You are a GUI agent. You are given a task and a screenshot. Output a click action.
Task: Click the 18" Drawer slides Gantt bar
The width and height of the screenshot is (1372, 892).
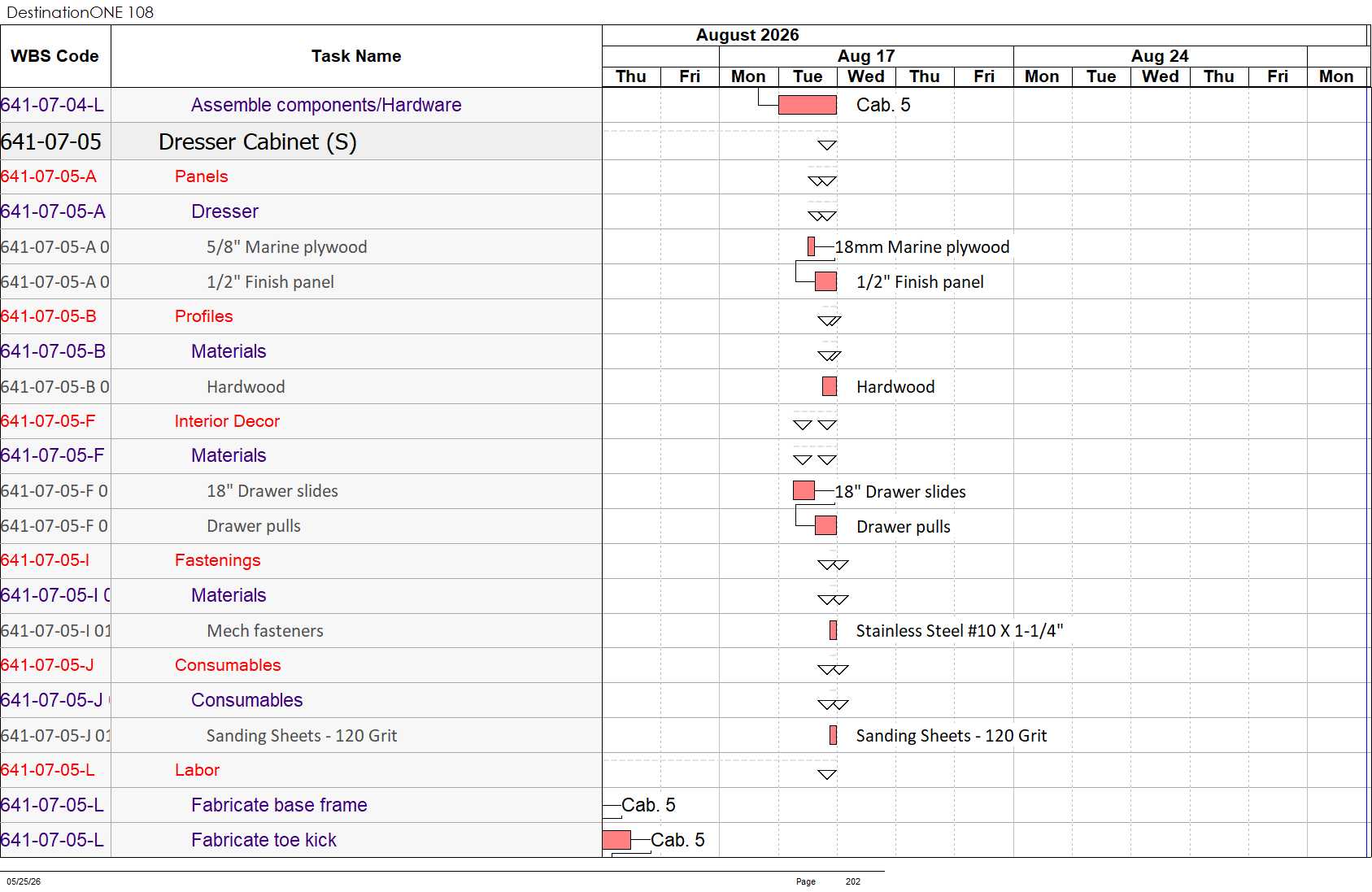click(x=804, y=490)
